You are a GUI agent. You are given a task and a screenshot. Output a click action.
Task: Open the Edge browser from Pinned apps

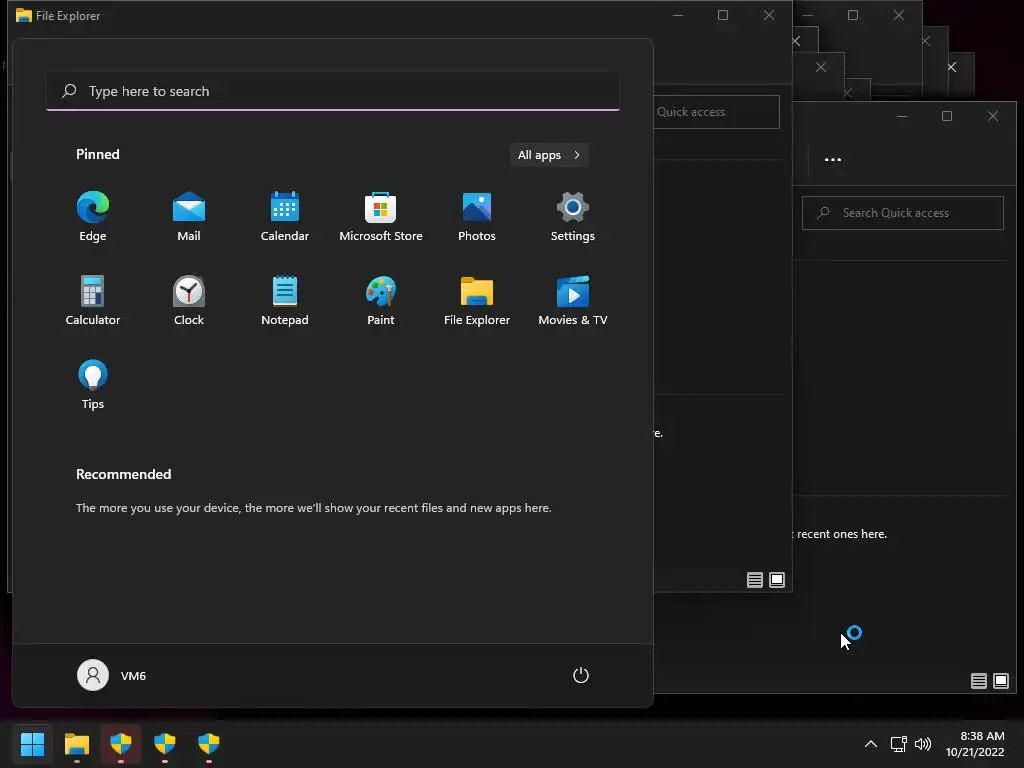click(93, 217)
